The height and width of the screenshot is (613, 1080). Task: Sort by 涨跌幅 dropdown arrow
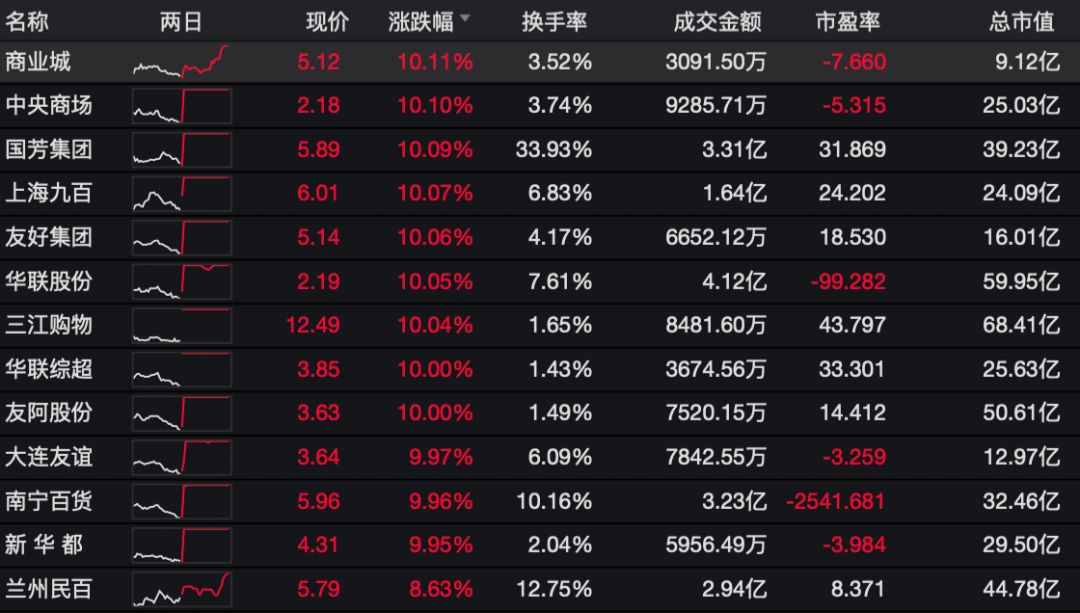click(x=465, y=19)
